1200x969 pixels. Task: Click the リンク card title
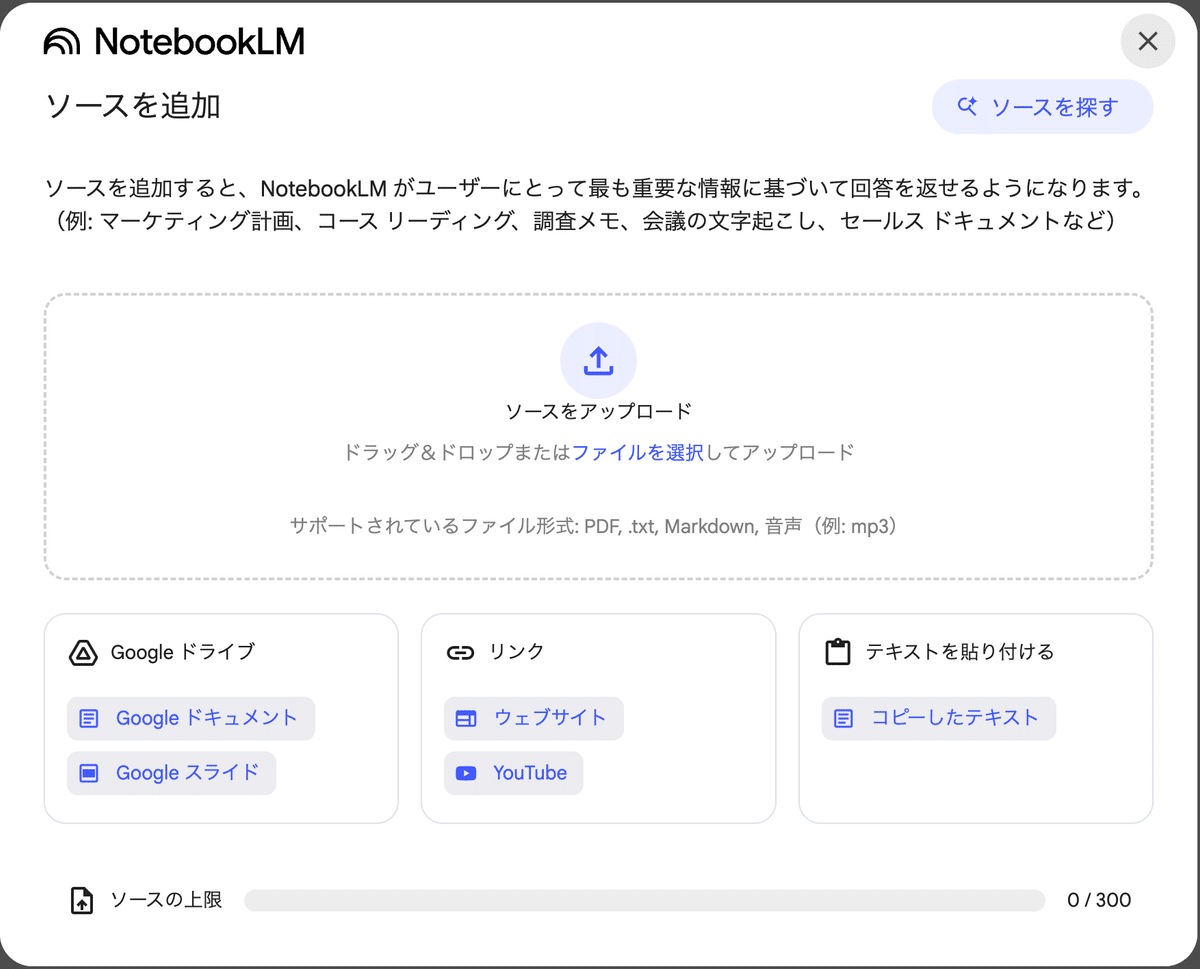point(517,652)
